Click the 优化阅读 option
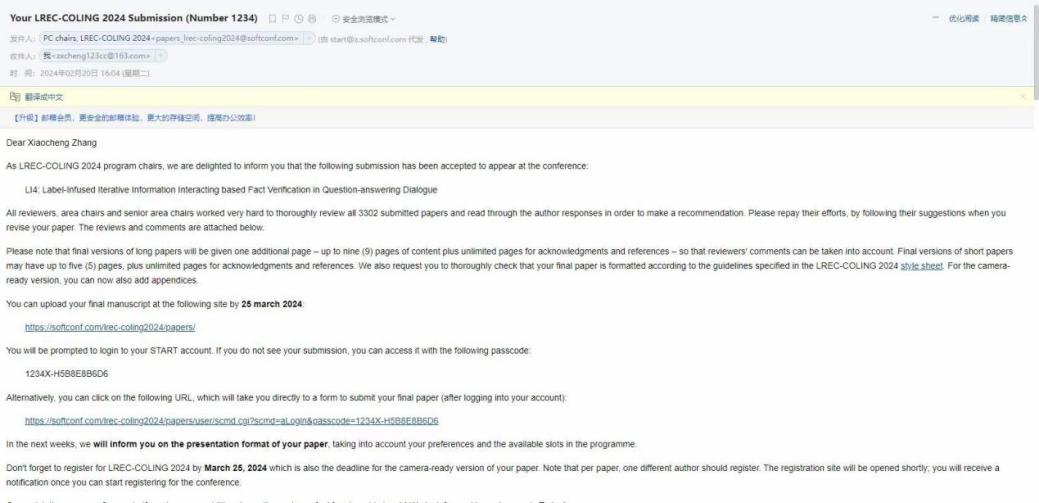 [964, 19]
